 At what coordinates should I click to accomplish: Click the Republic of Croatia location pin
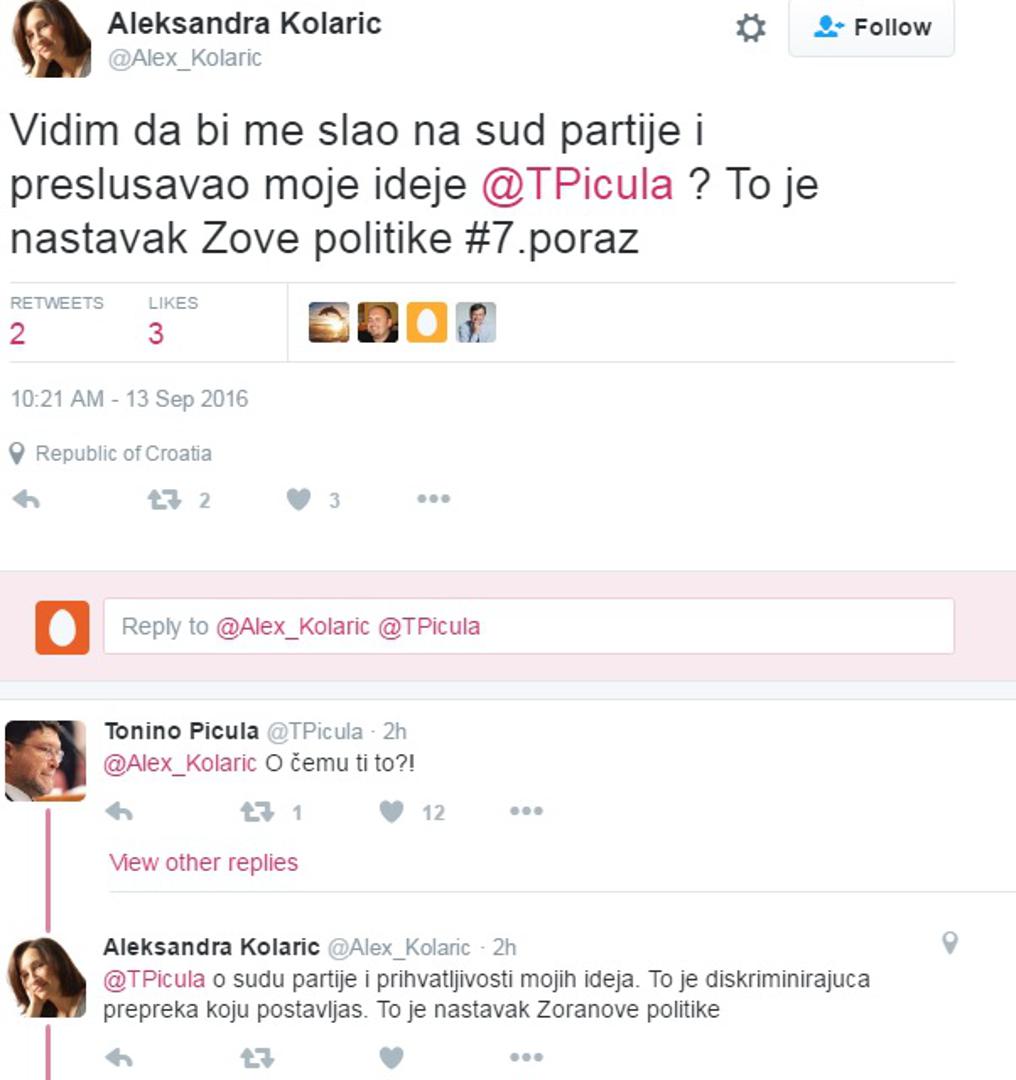coord(17,454)
